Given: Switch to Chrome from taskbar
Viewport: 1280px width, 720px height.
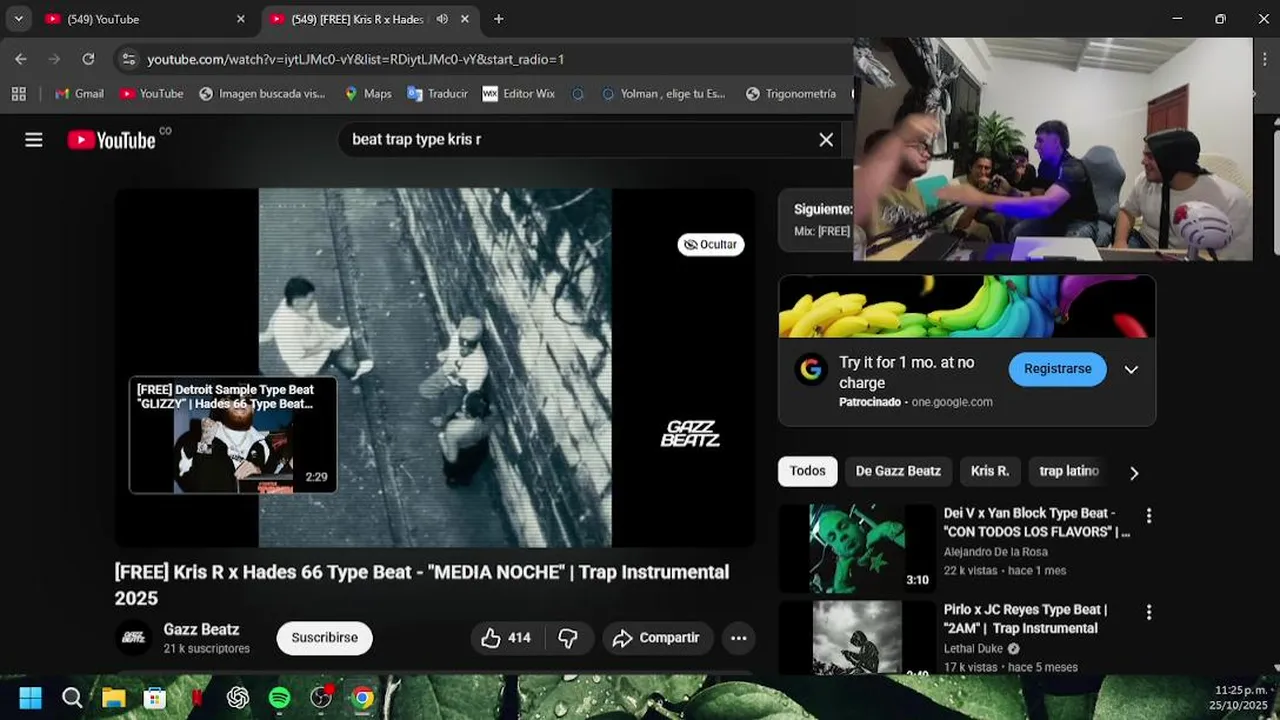Looking at the screenshot, I should [x=362, y=698].
